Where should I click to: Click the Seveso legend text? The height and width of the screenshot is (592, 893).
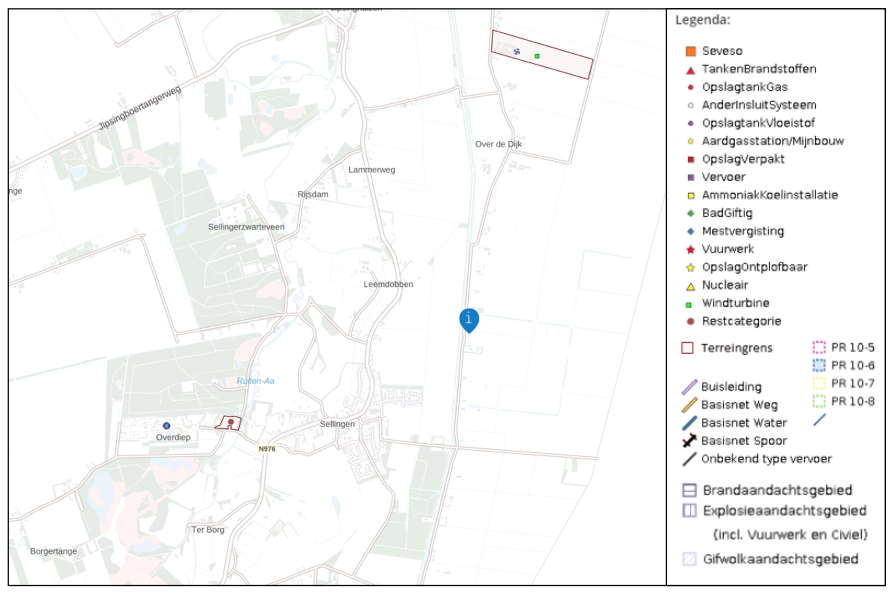coord(722,51)
